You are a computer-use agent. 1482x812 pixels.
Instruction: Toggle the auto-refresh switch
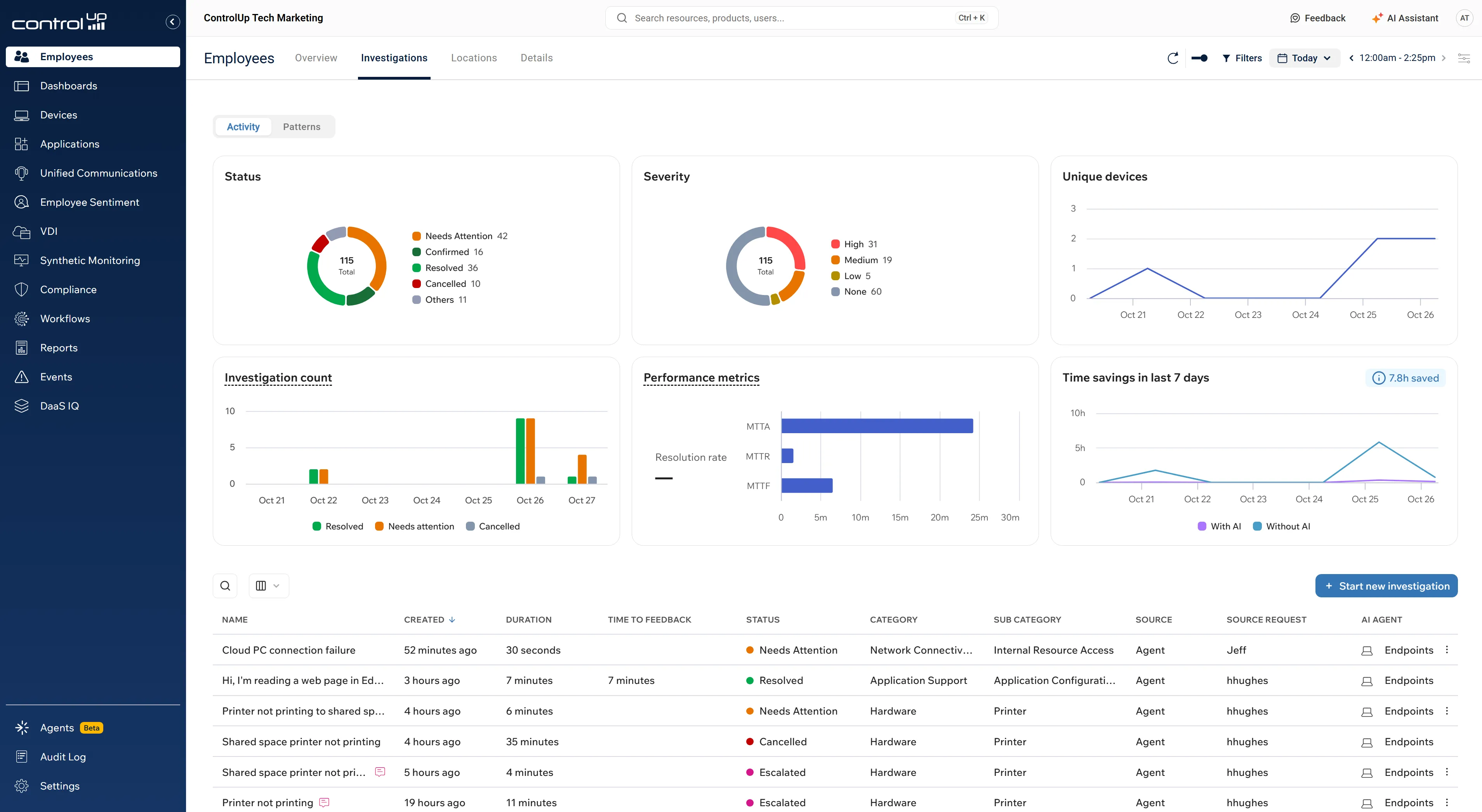(1199, 58)
